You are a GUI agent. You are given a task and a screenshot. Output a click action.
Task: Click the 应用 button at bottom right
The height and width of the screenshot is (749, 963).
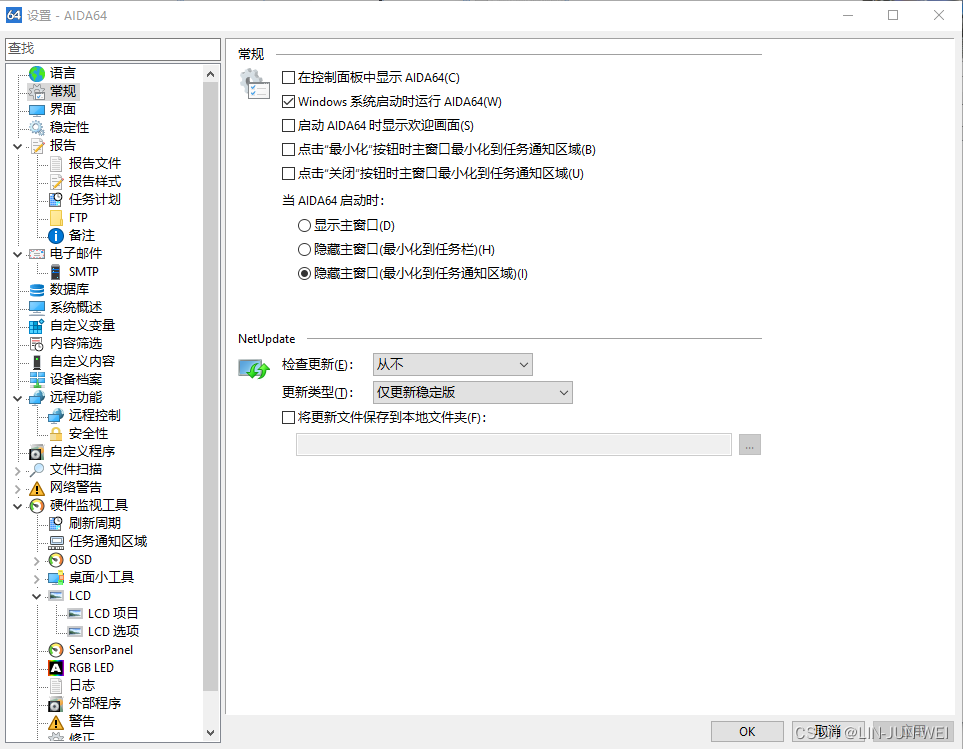[x=913, y=732]
